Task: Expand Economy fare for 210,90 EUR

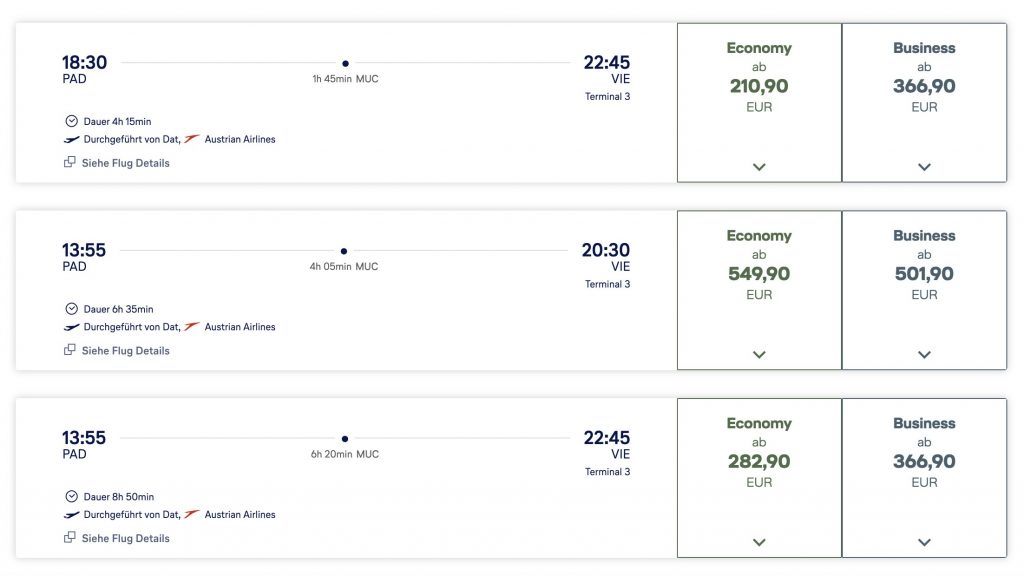Action: (759, 167)
